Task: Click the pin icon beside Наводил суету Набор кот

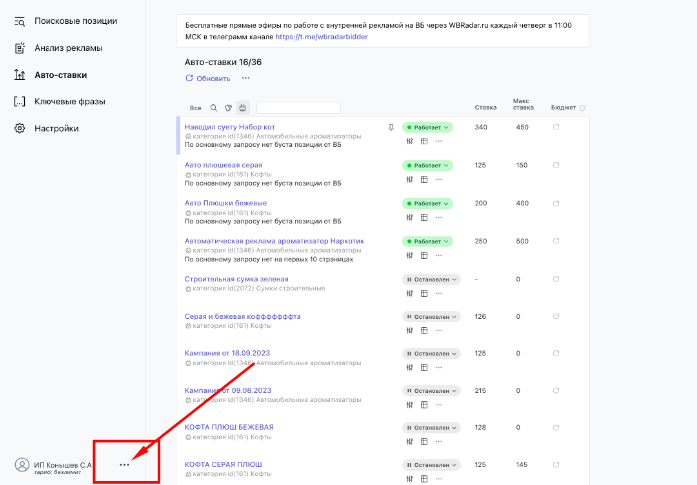Action: (x=391, y=128)
